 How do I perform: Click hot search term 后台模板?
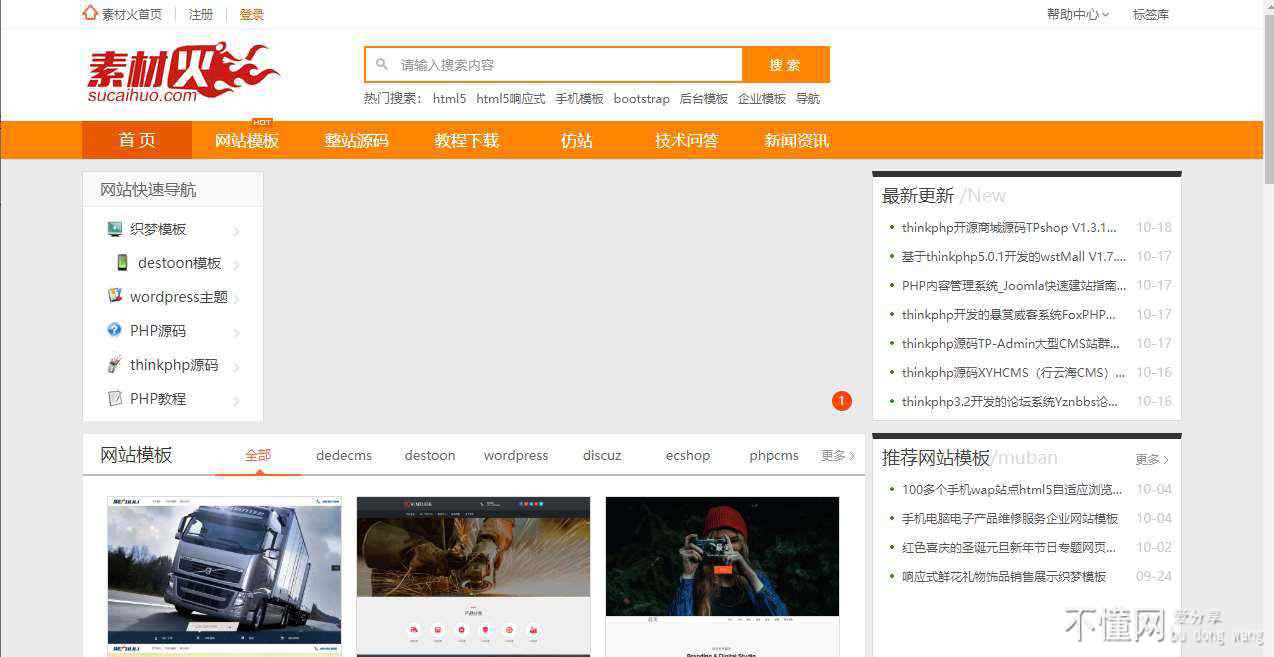coord(704,98)
